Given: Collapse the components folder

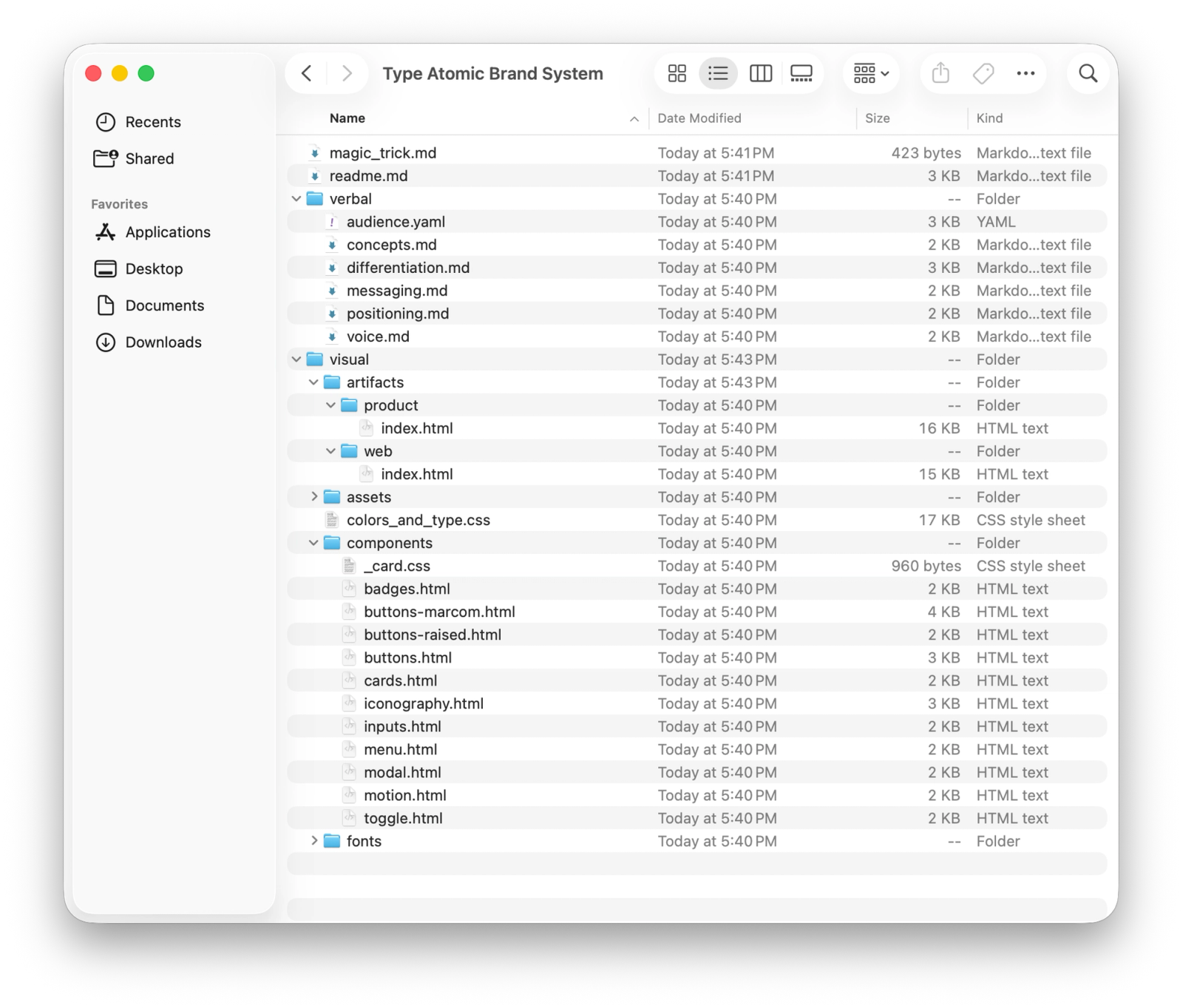Looking at the screenshot, I should click(x=313, y=543).
